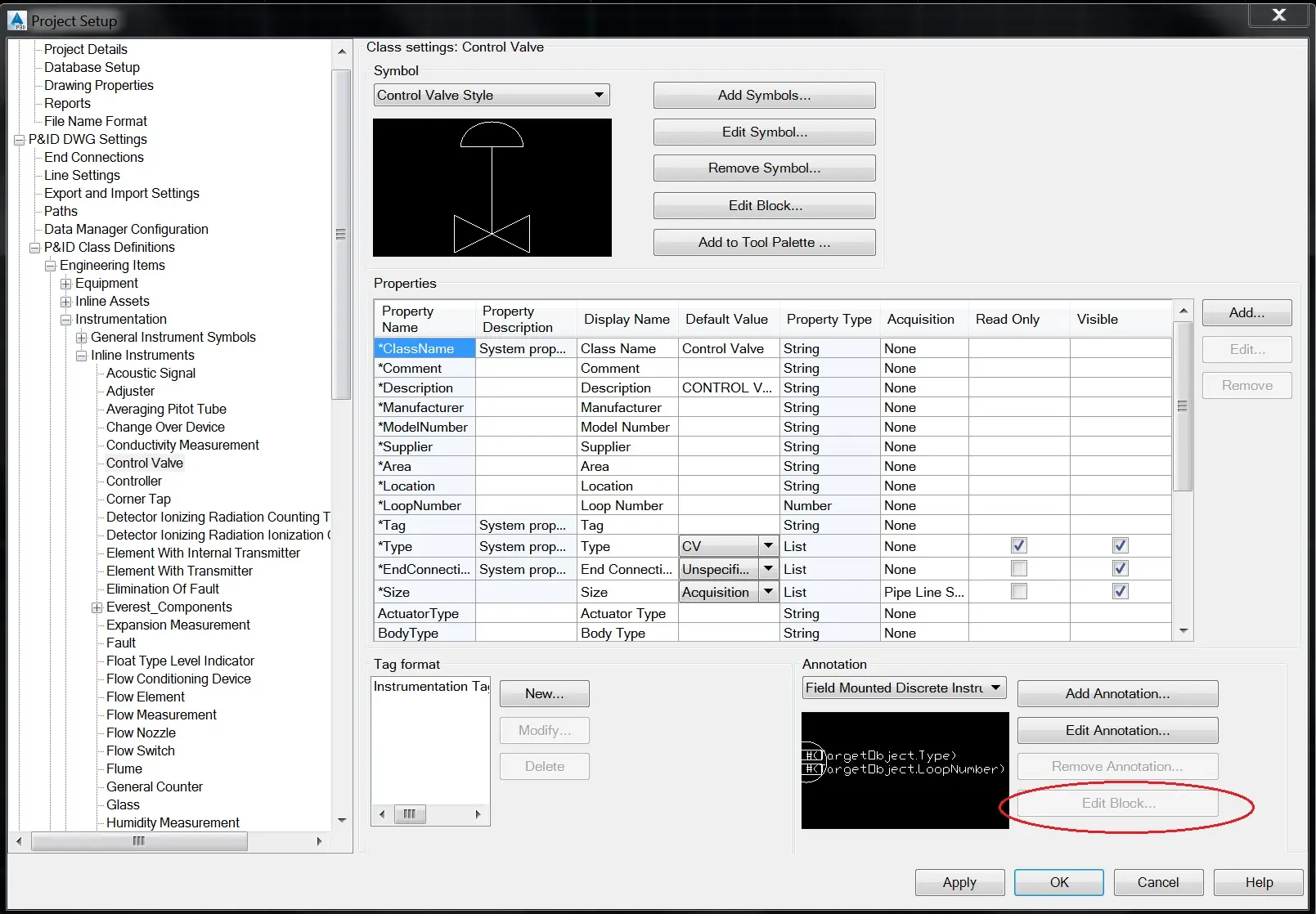Screen dimensions: 1316x914
Task: Select File Name Format tree item
Action: point(96,121)
